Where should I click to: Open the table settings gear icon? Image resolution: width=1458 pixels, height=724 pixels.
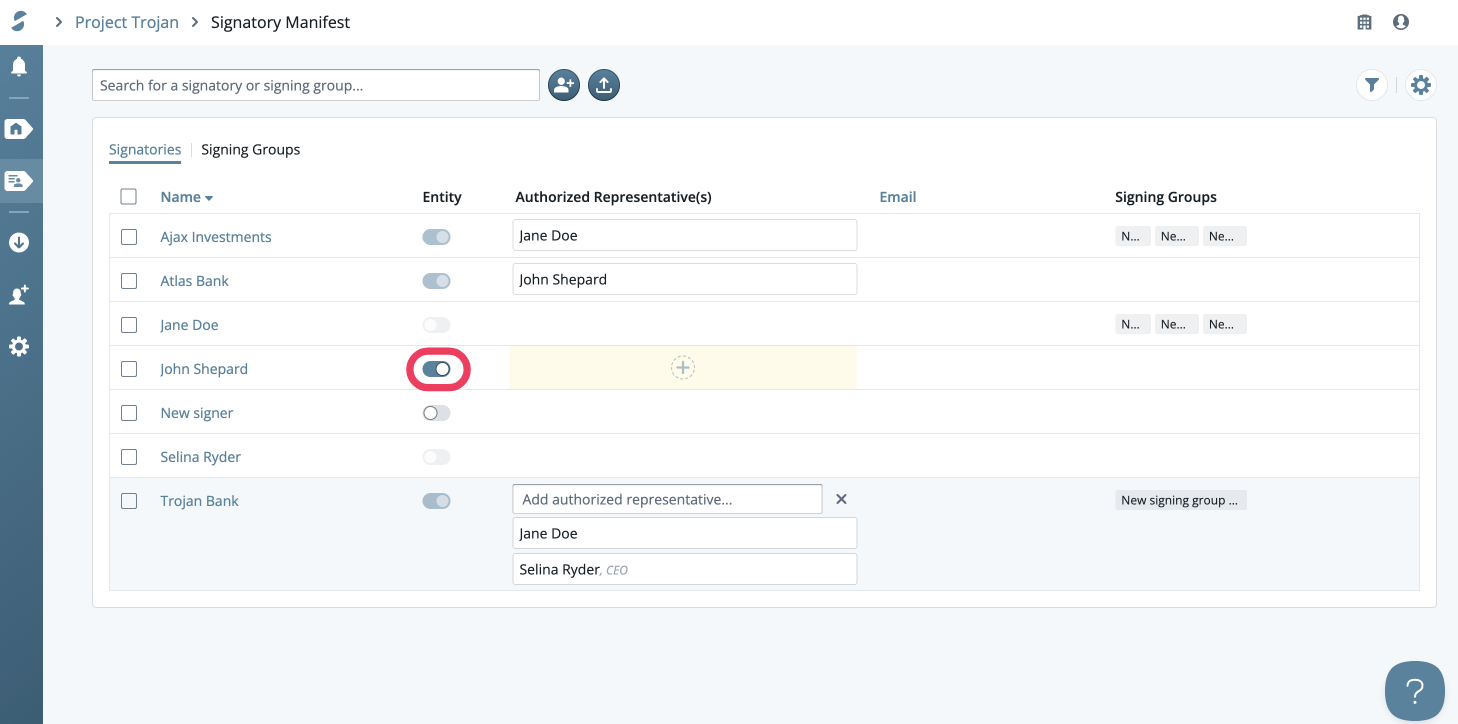pyautogui.click(x=1421, y=85)
